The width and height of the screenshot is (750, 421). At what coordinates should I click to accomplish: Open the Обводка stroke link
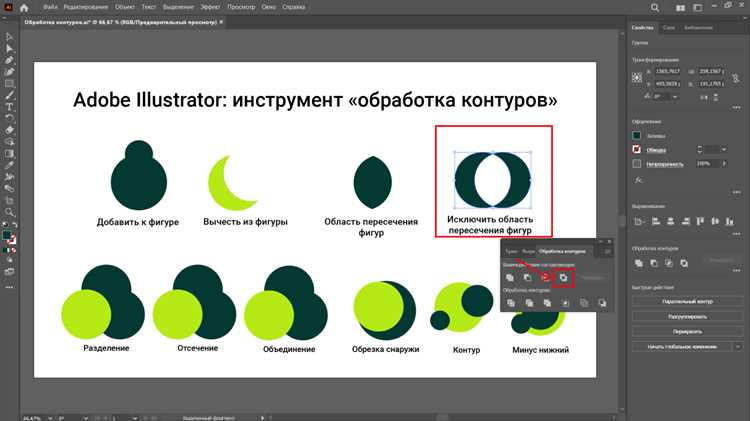[x=656, y=150]
